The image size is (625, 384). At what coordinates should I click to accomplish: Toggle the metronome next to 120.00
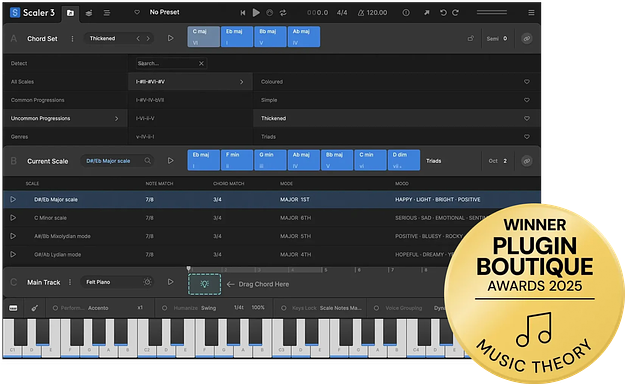pos(361,13)
